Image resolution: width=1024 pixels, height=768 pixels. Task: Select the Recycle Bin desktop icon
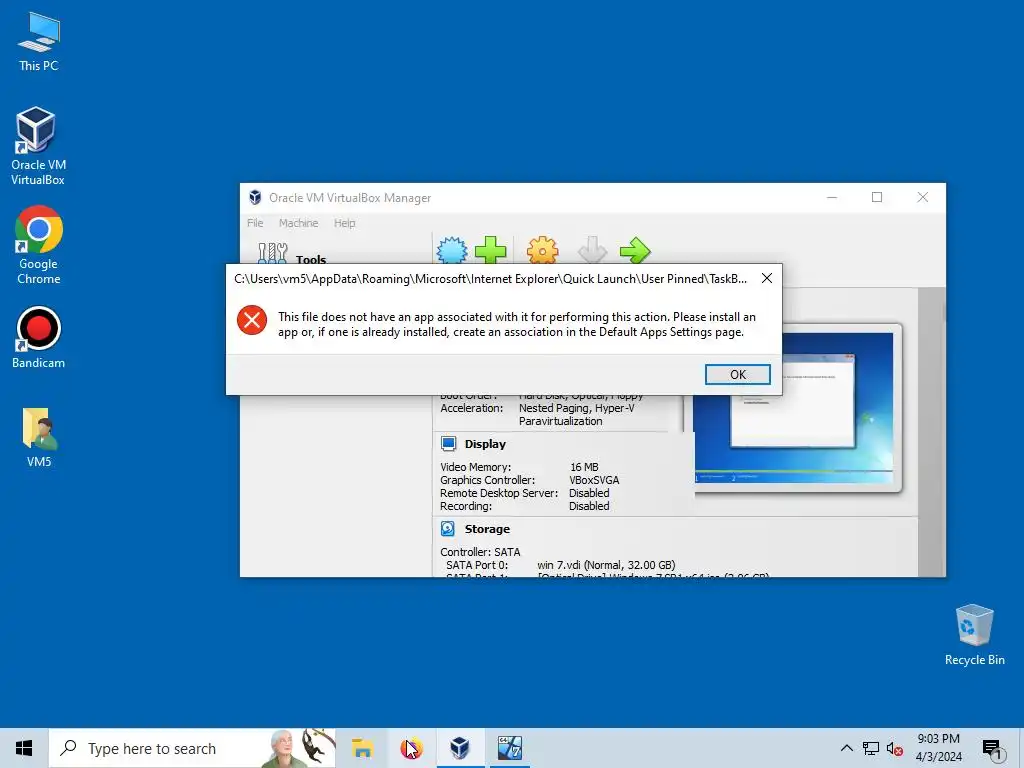click(974, 635)
